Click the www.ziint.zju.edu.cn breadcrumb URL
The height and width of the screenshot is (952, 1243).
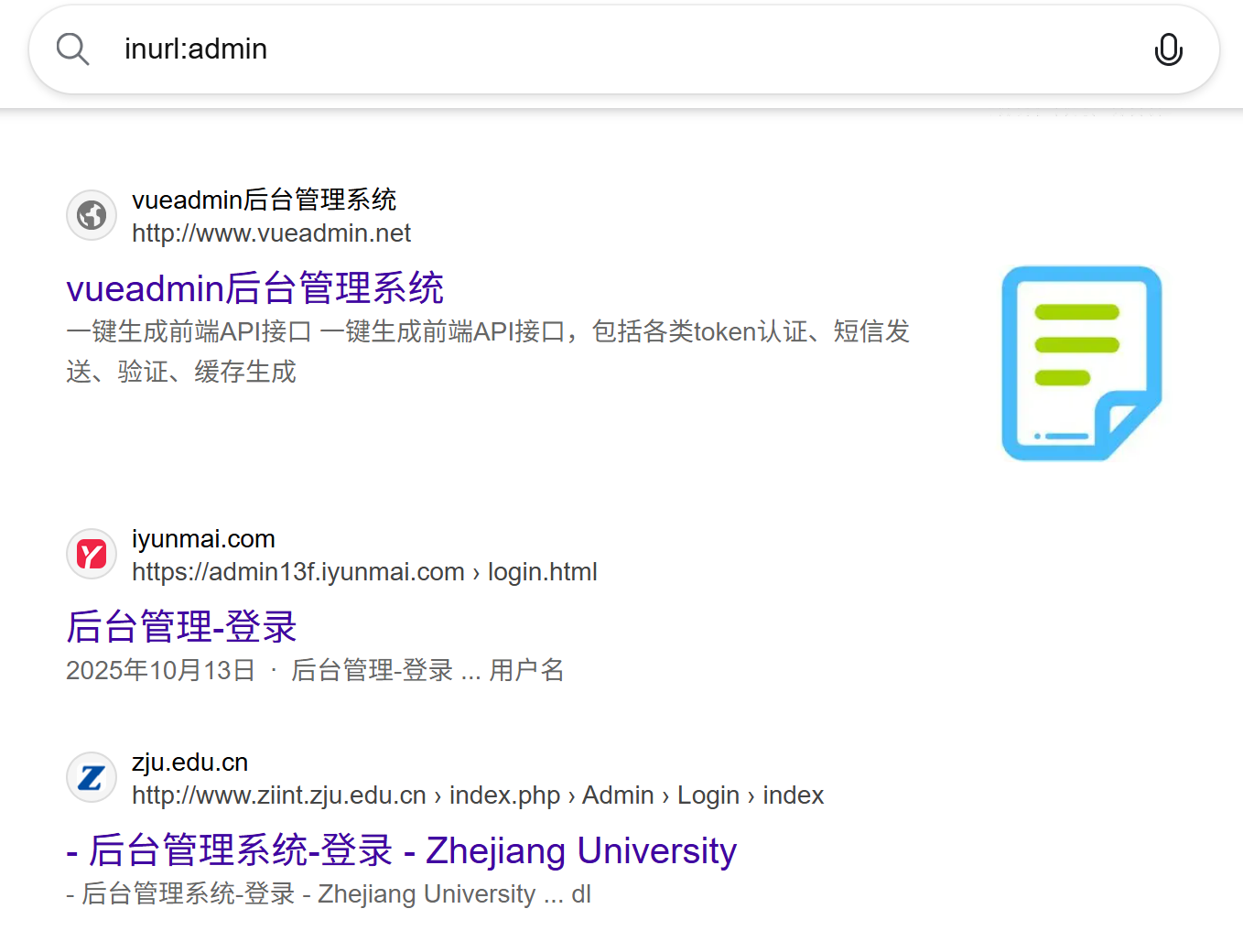[x=478, y=795]
